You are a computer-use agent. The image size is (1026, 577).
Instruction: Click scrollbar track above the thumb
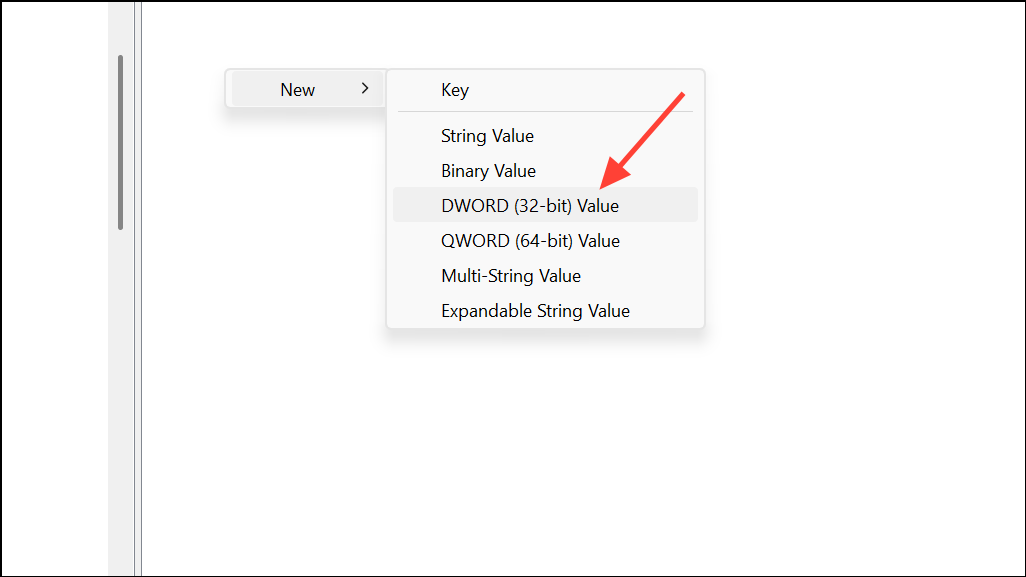click(x=120, y=28)
